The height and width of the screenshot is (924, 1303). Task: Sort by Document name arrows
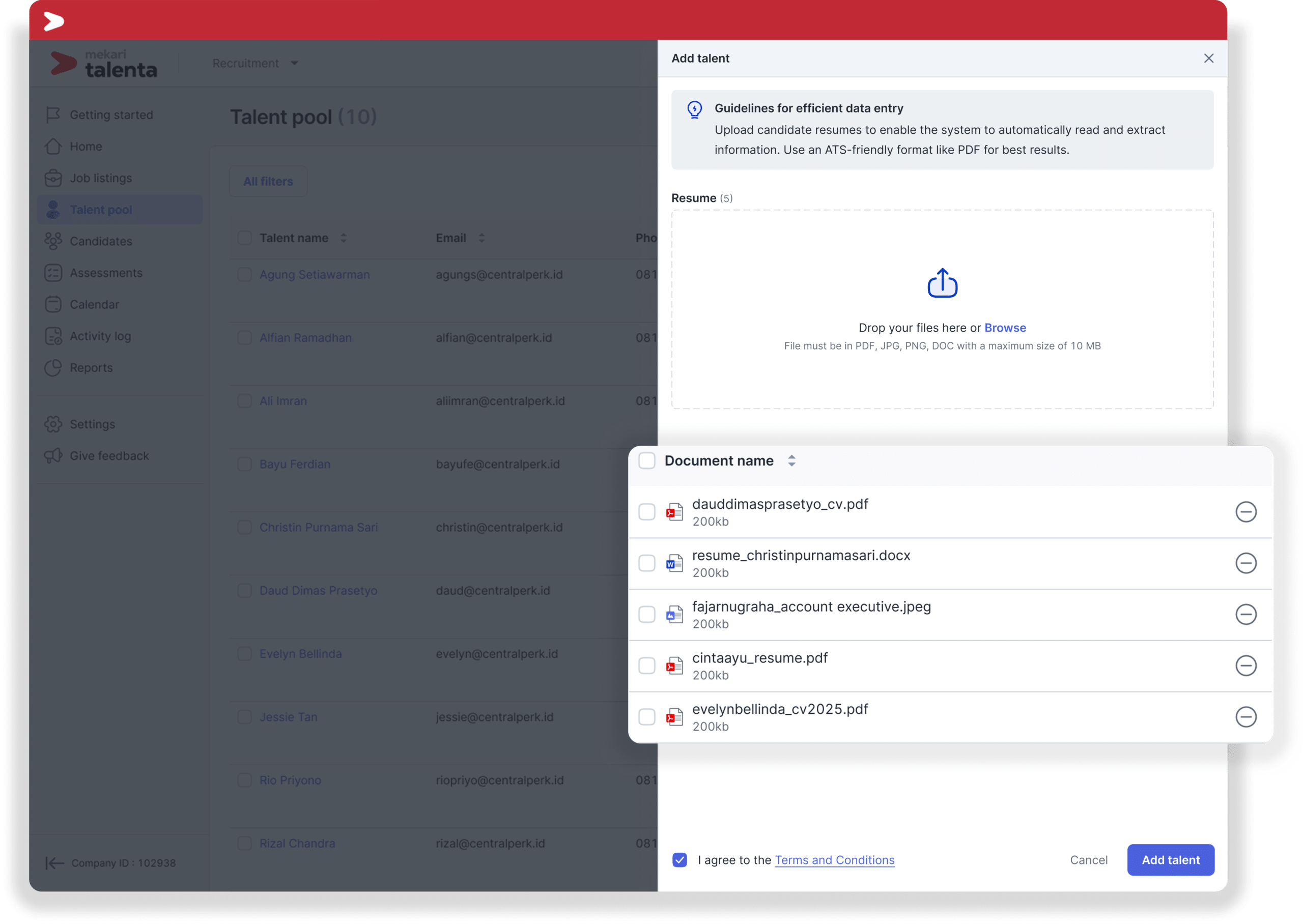click(x=791, y=461)
